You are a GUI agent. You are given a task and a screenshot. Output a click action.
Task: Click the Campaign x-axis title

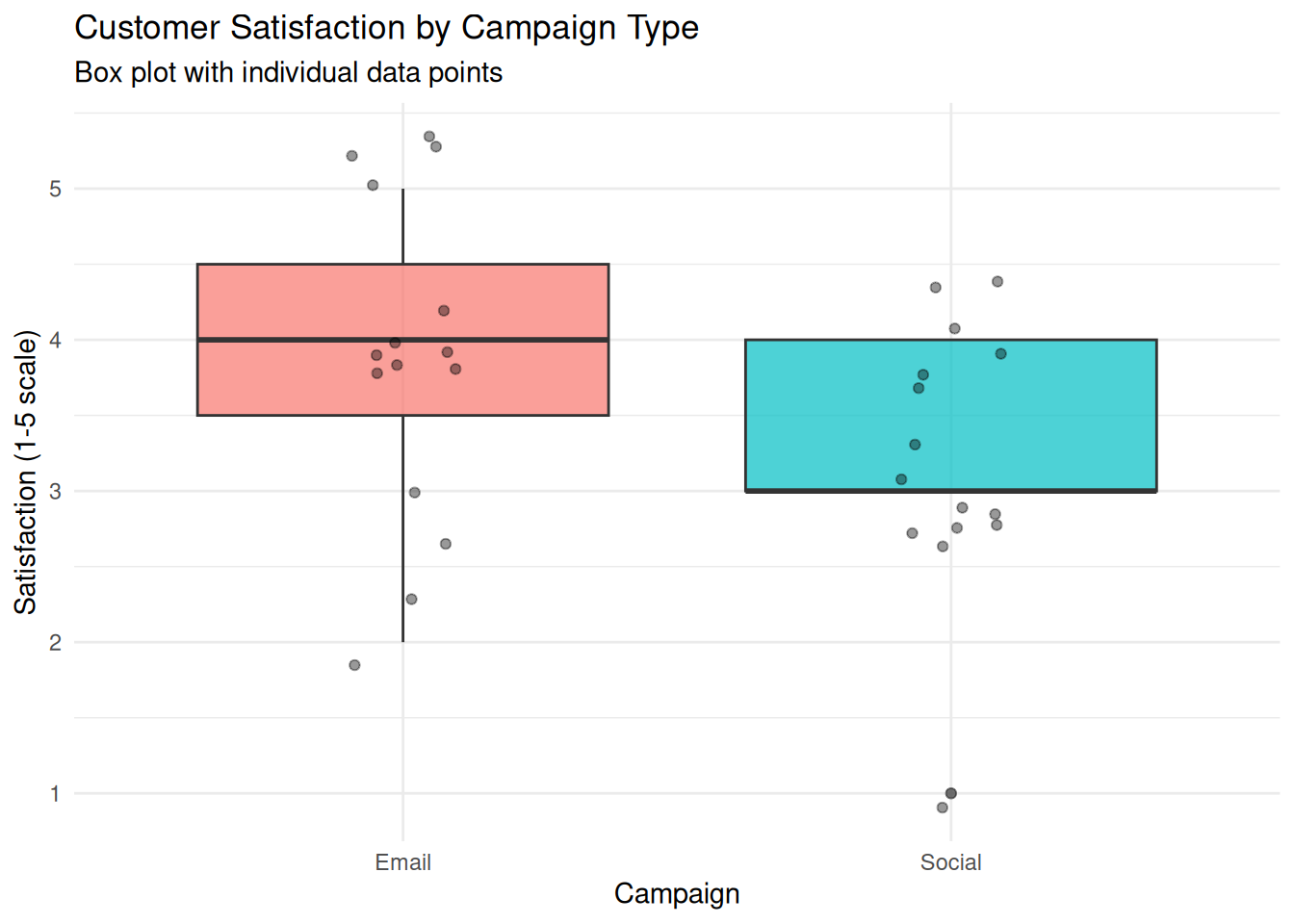(677, 894)
